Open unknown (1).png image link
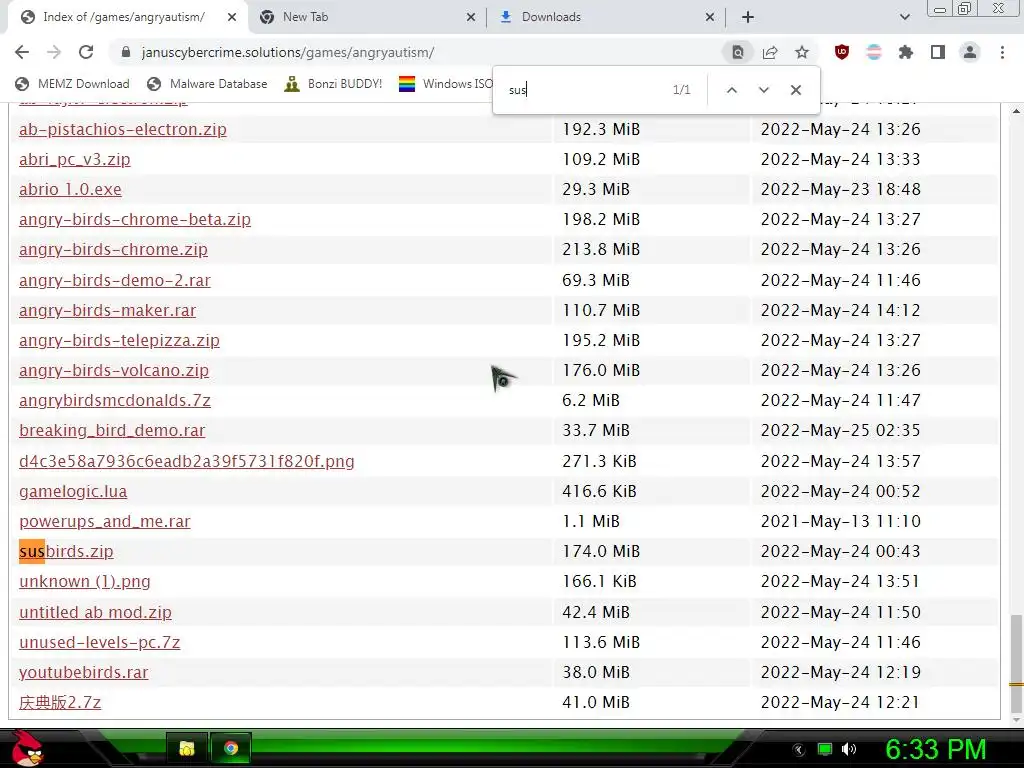 tap(84, 581)
